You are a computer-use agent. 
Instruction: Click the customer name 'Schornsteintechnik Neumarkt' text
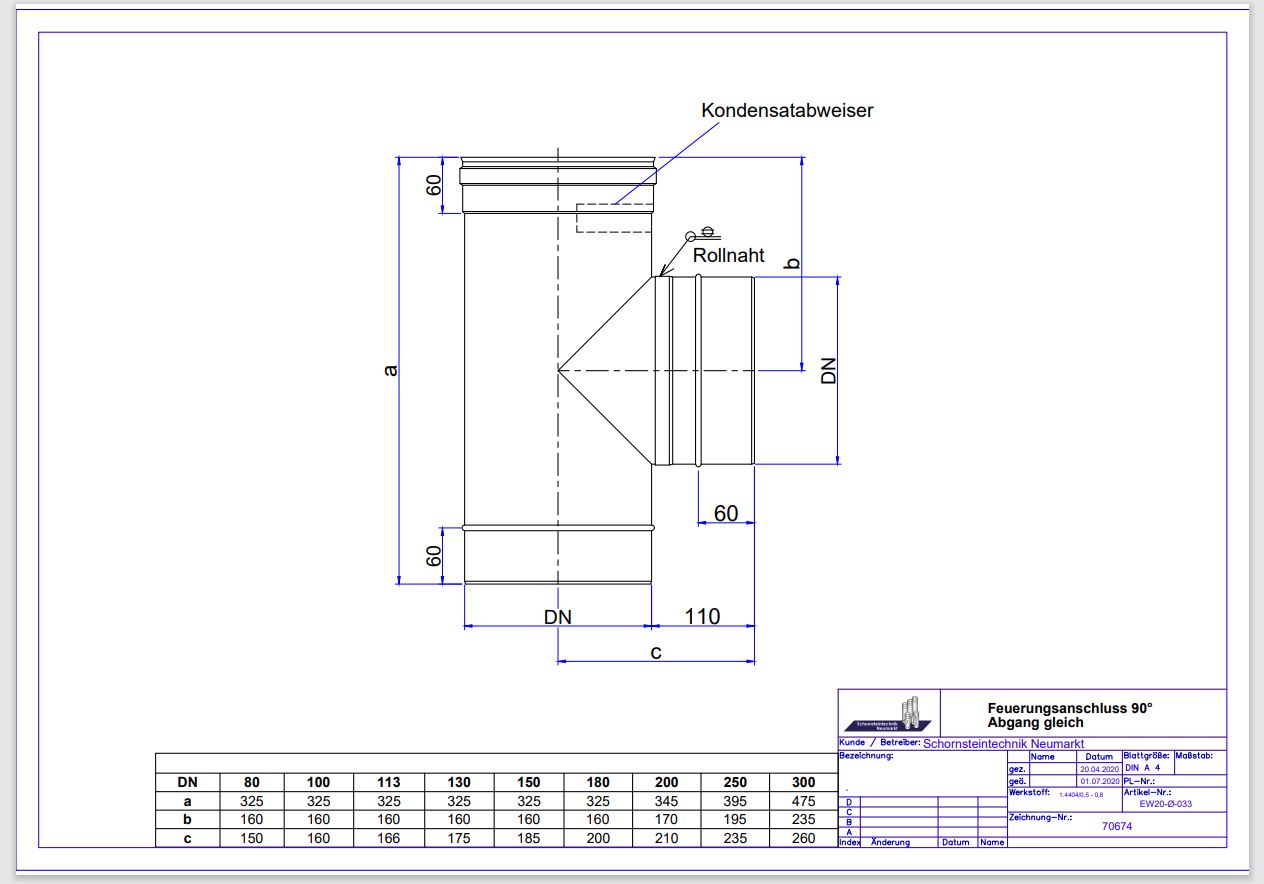1003,744
